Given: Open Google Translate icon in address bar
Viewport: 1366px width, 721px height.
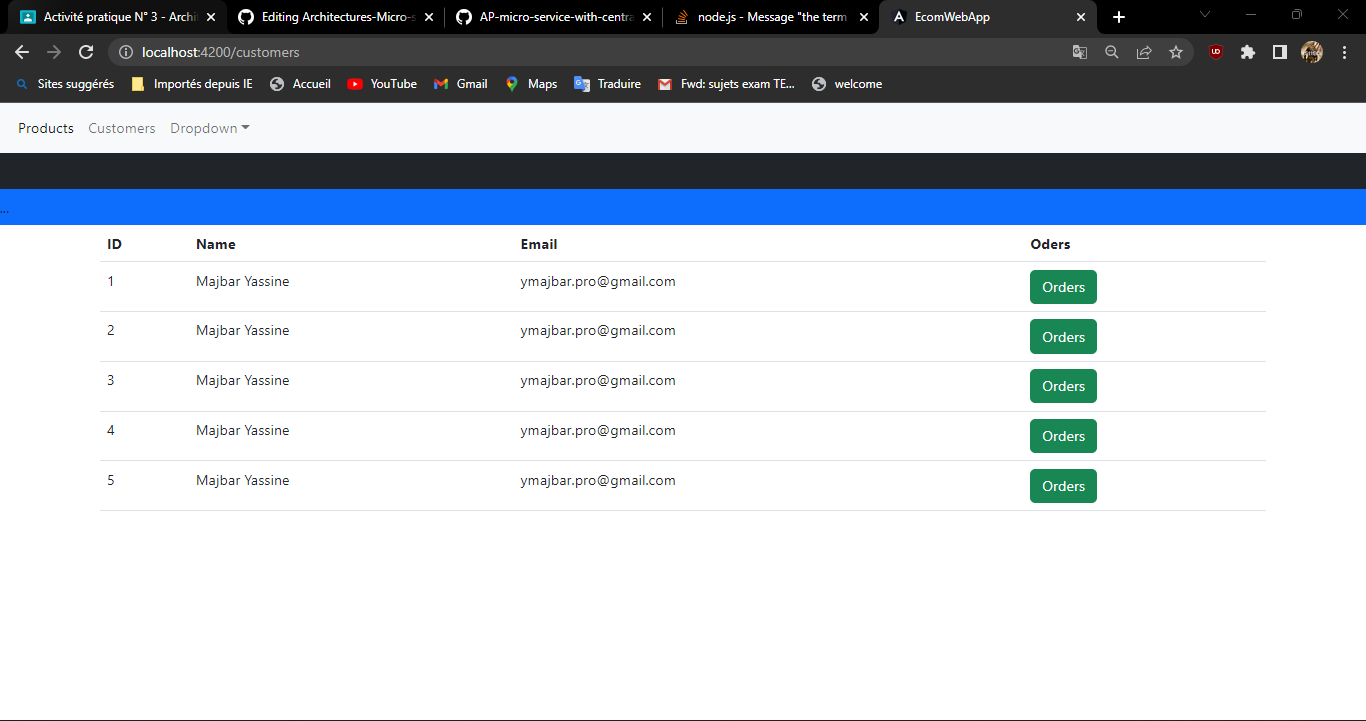Looking at the screenshot, I should [x=1080, y=52].
